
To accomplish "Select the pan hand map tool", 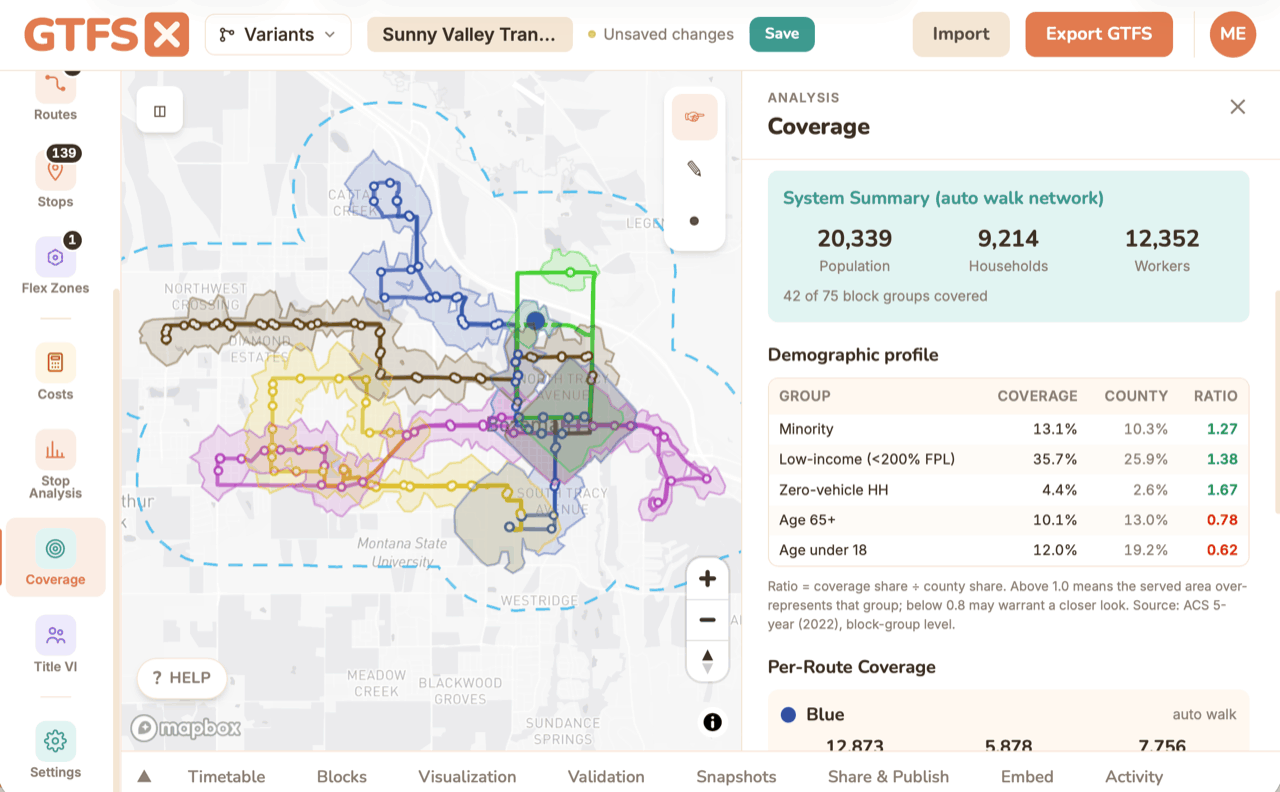I will 694,117.
